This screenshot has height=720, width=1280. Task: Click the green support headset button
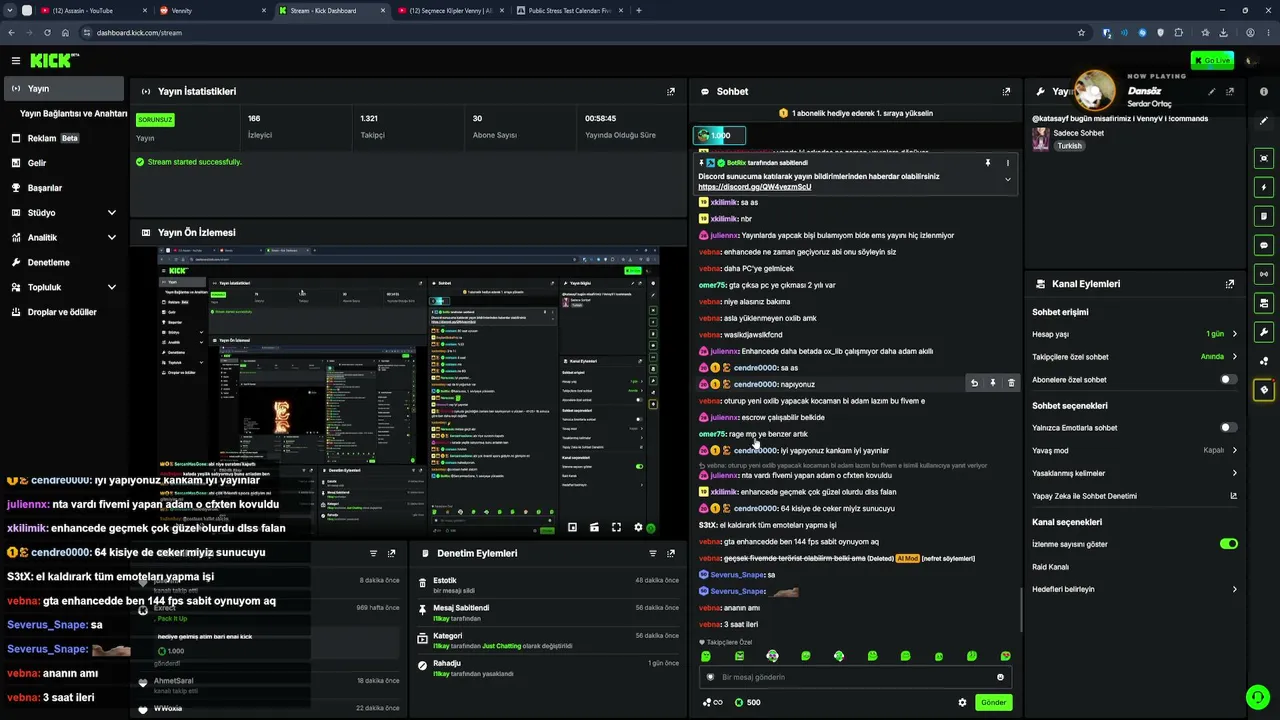pos(1257,697)
